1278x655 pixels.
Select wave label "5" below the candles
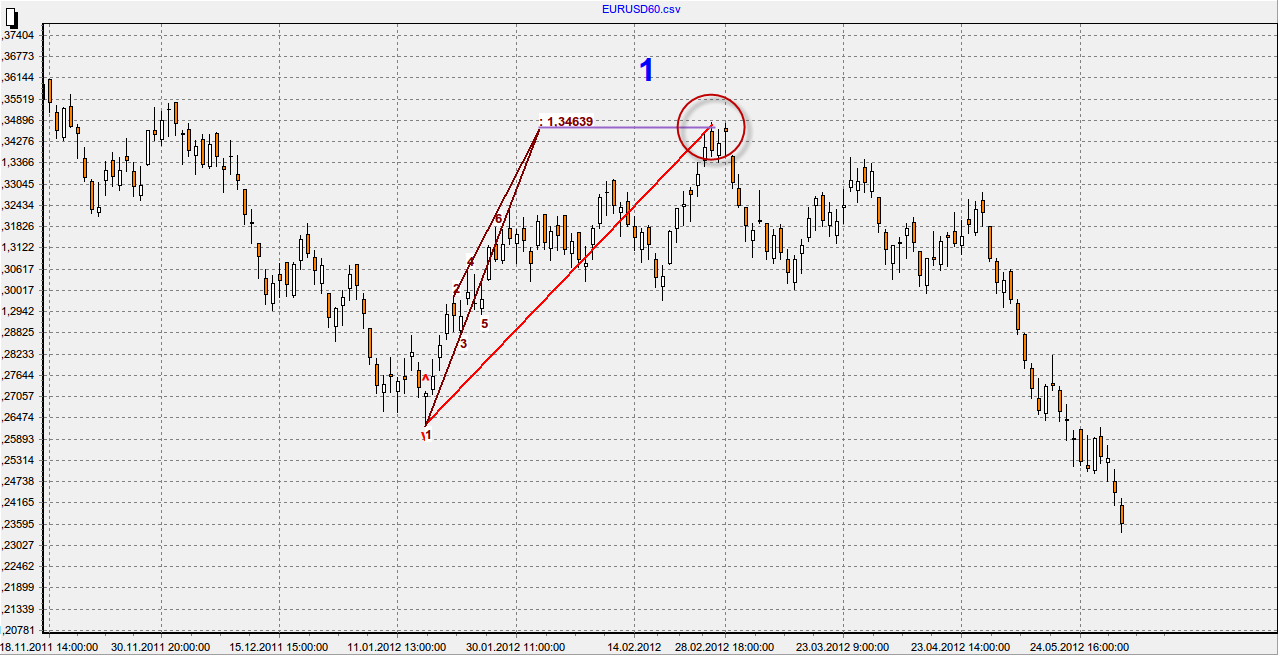[485, 323]
